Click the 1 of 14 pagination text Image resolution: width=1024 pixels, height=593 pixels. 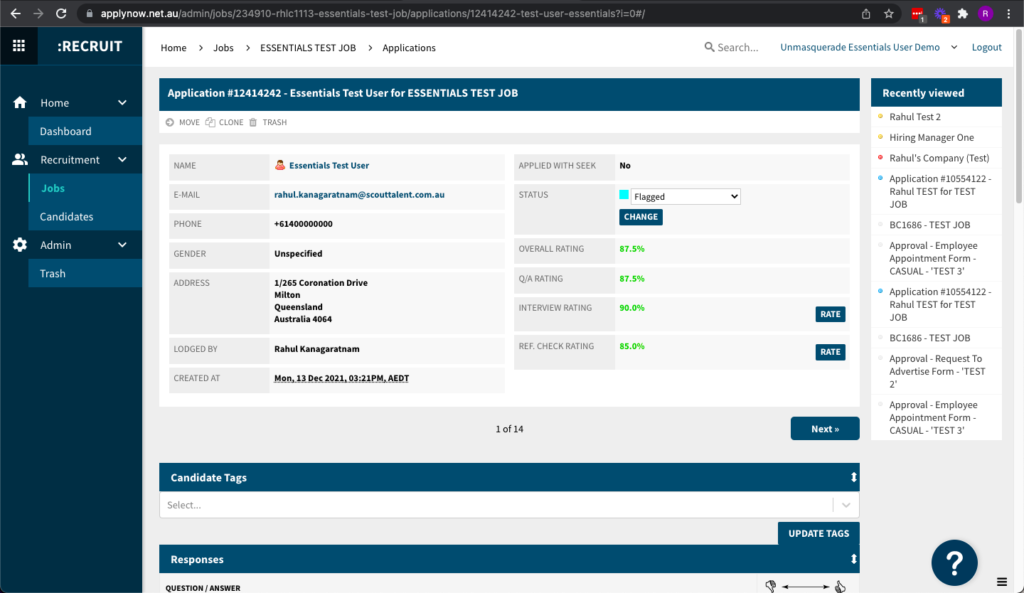click(x=509, y=429)
